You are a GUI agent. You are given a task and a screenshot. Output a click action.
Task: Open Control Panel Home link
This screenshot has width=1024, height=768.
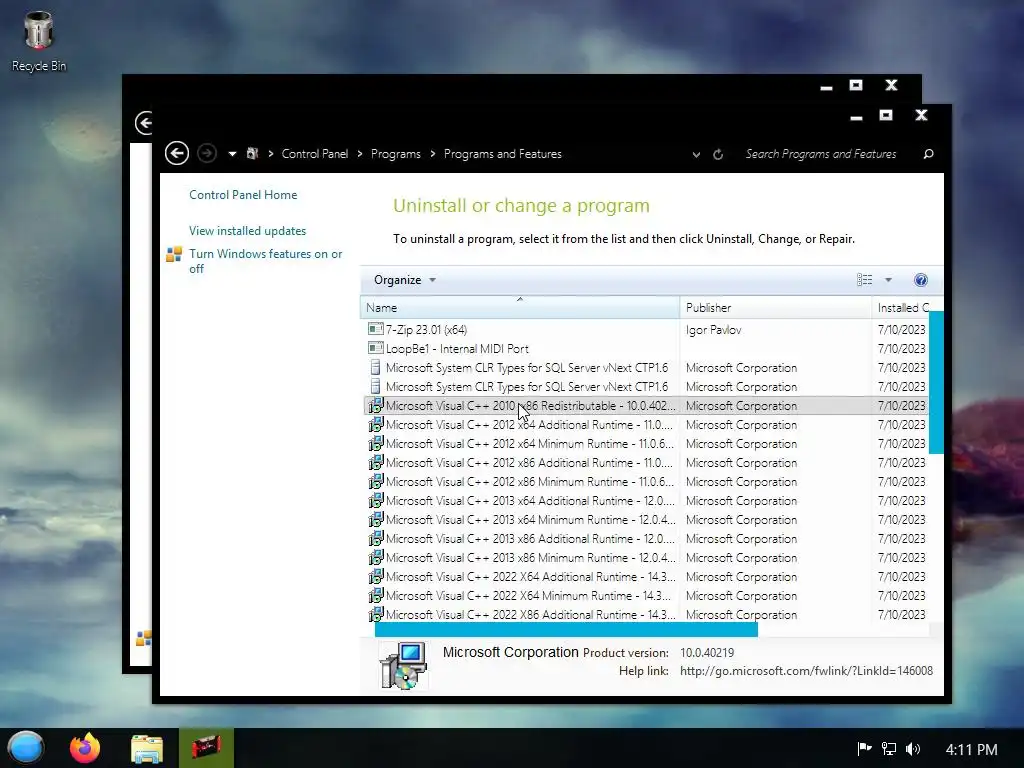(x=243, y=195)
